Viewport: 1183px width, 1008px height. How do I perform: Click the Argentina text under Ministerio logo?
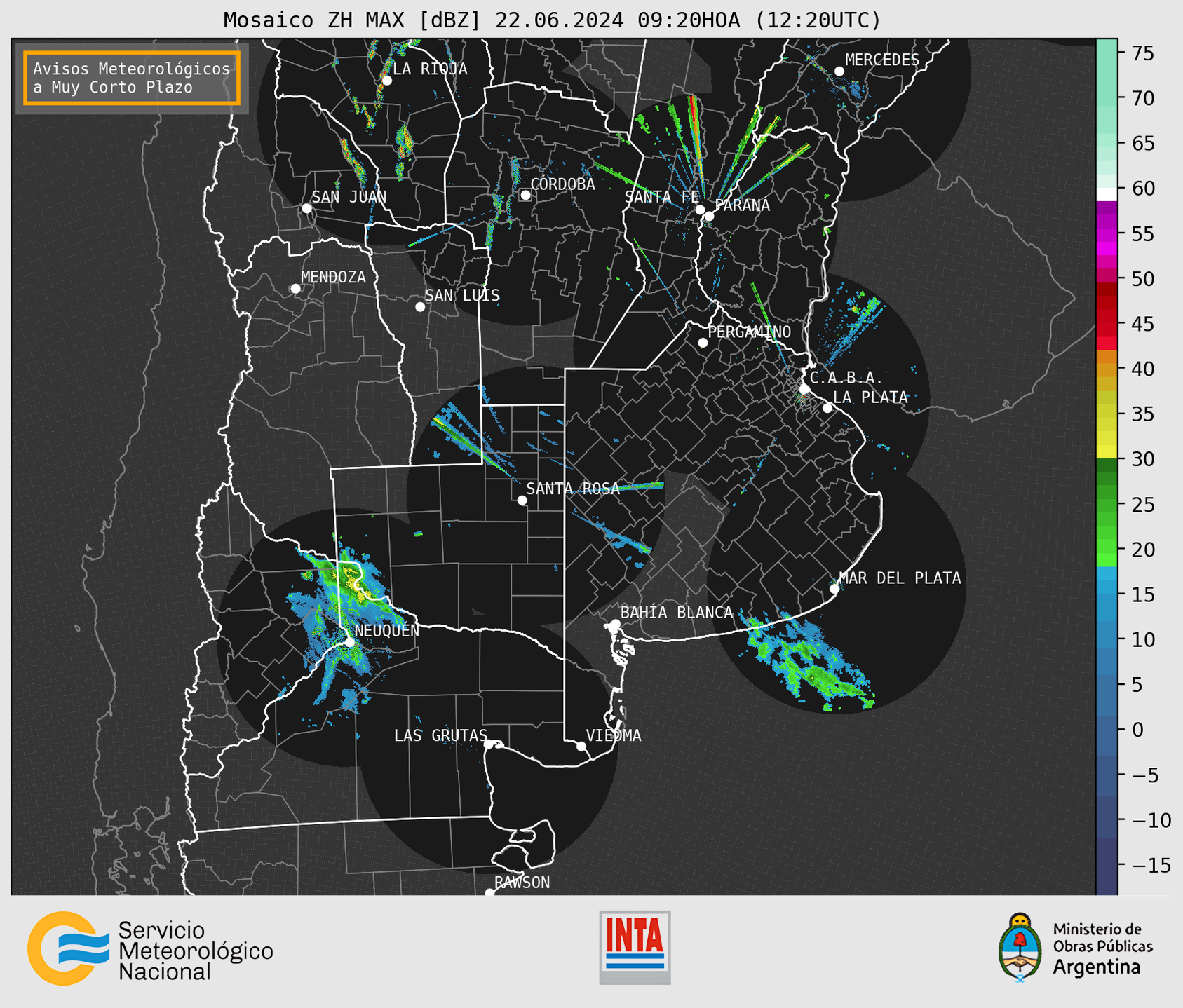click(x=1097, y=967)
